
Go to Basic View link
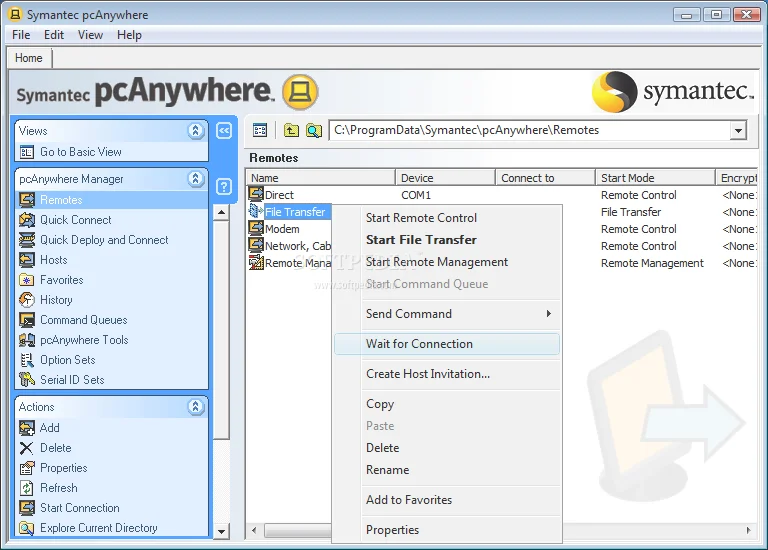pos(80,152)
